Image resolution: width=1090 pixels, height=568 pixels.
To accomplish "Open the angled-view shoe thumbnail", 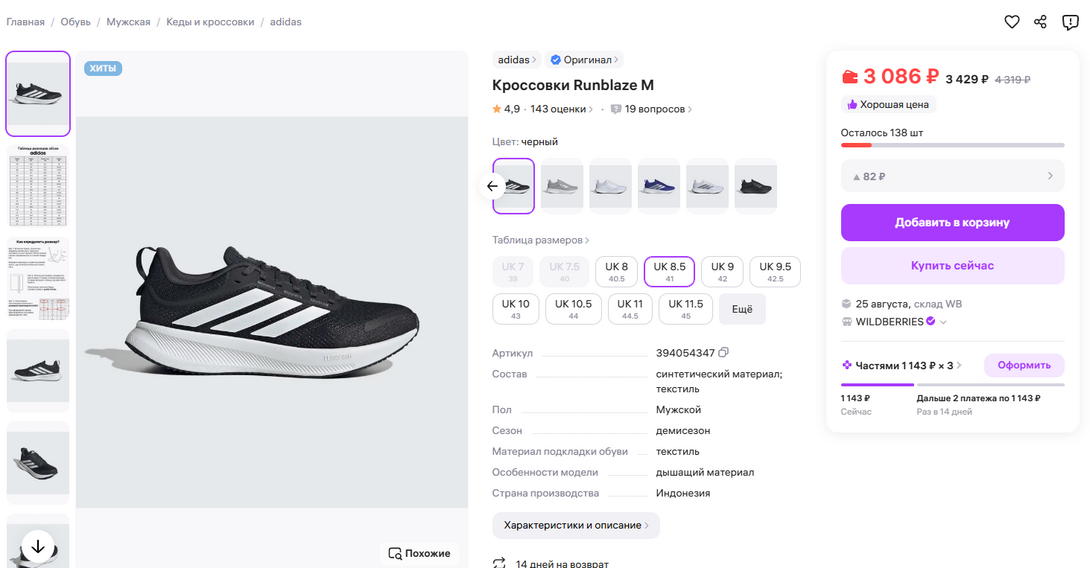I will point(38,463).
